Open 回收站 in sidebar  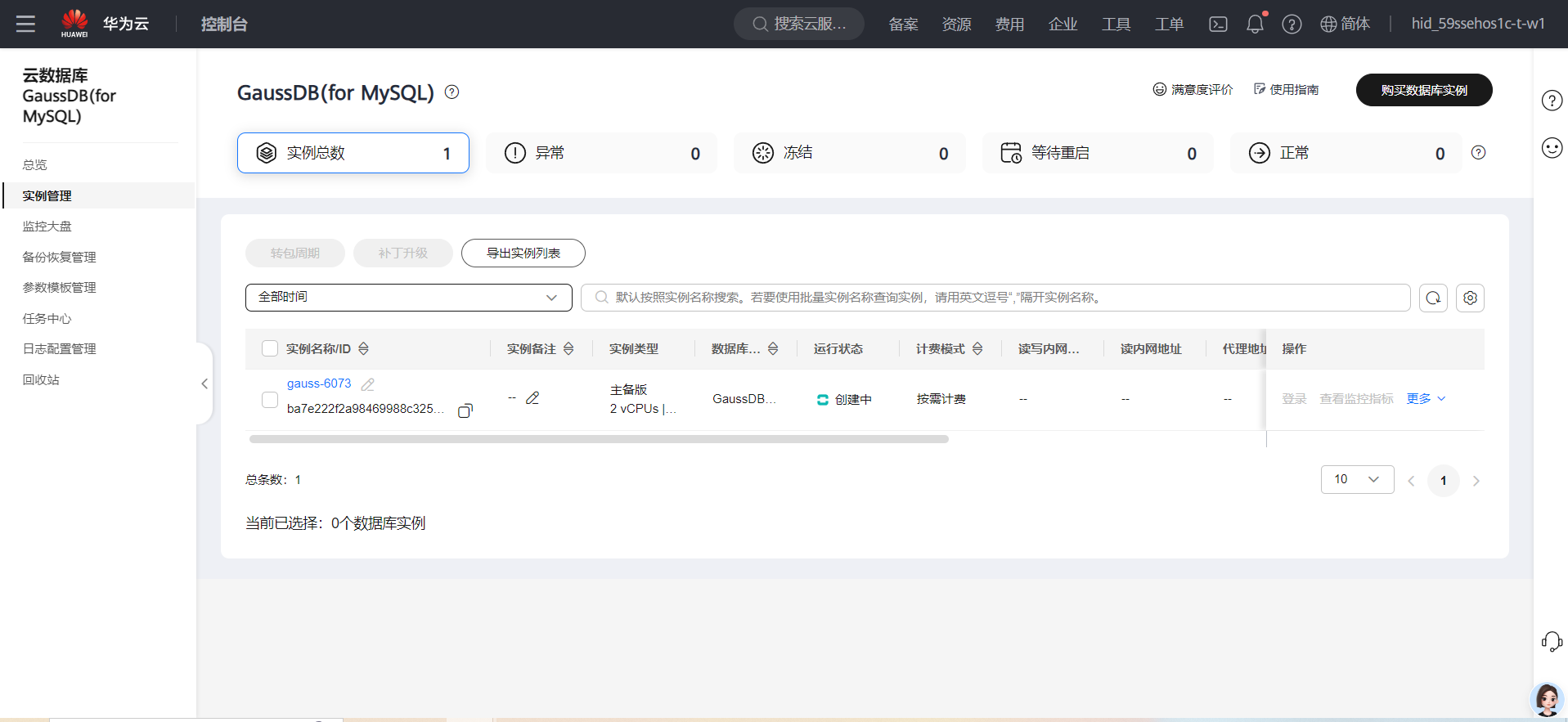41,380
